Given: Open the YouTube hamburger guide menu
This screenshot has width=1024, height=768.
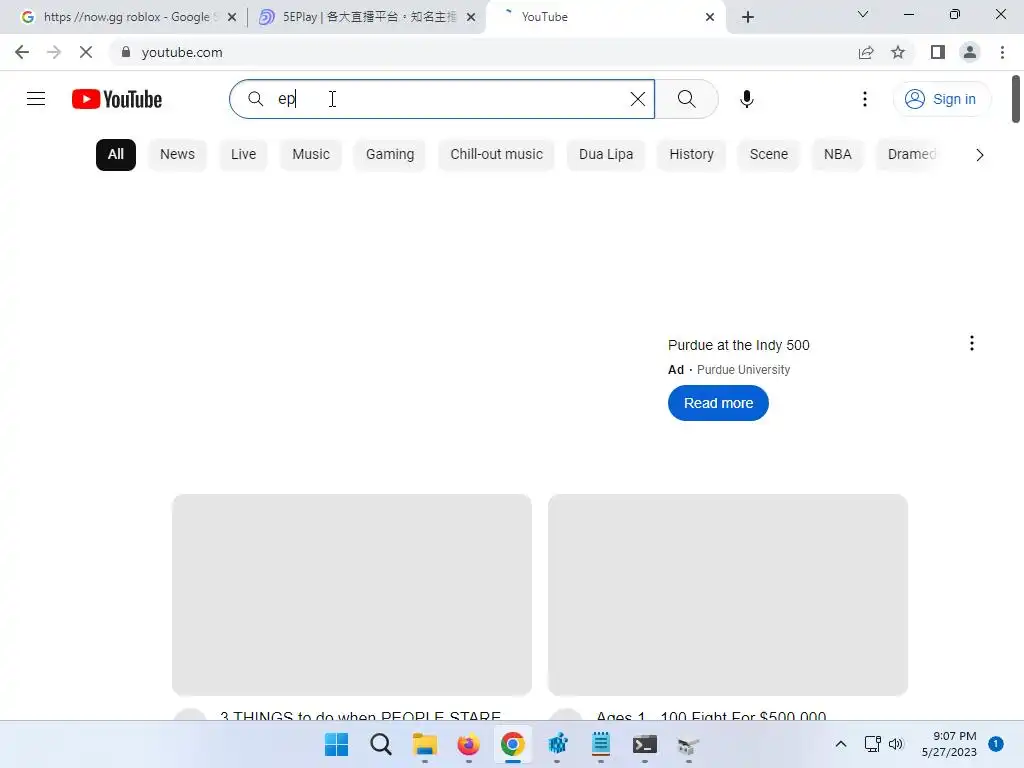Looking at the screenshot, I should [x=36, y=99].
